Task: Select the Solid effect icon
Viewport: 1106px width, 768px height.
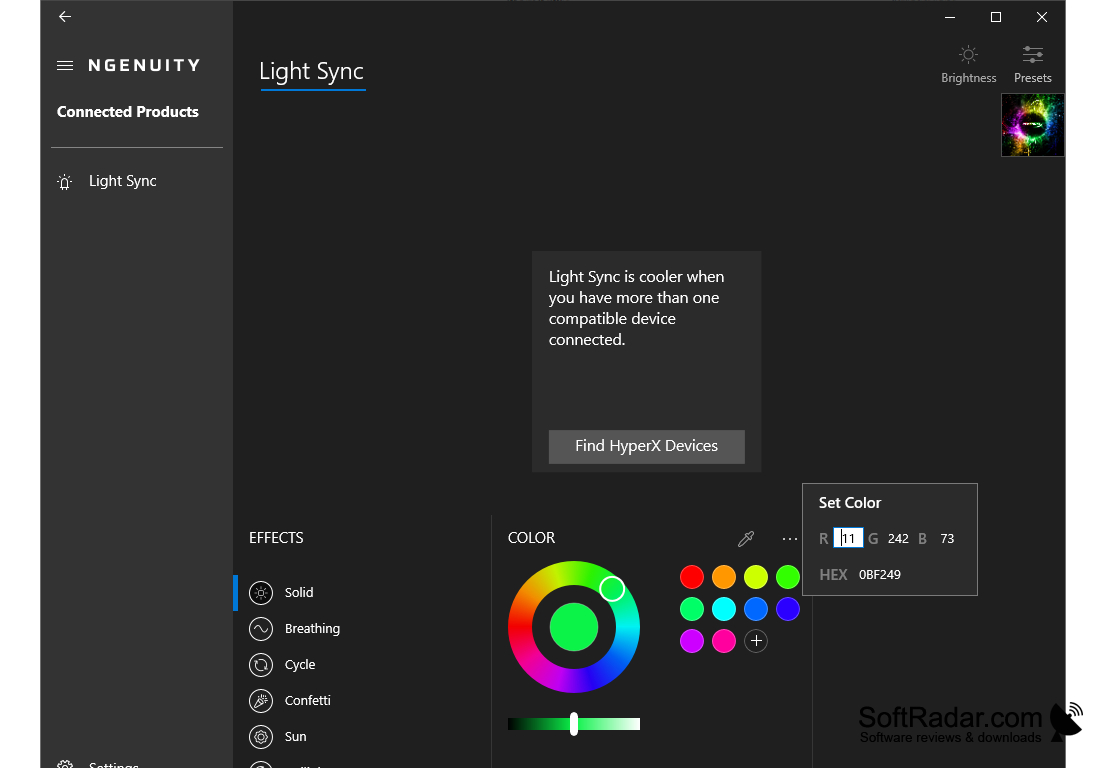Action: (261, 592)
